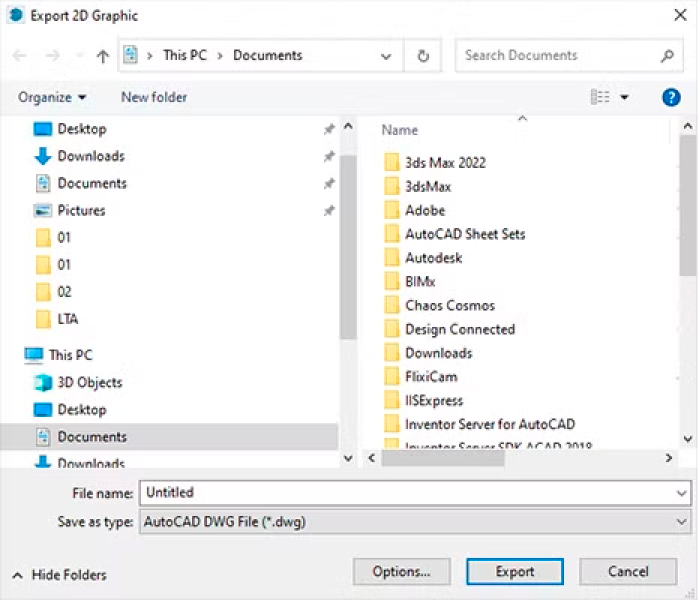Viewport: 698px width, 600px height.
Task: Select the Design Connected folder
Action: [x=449, y=329]
